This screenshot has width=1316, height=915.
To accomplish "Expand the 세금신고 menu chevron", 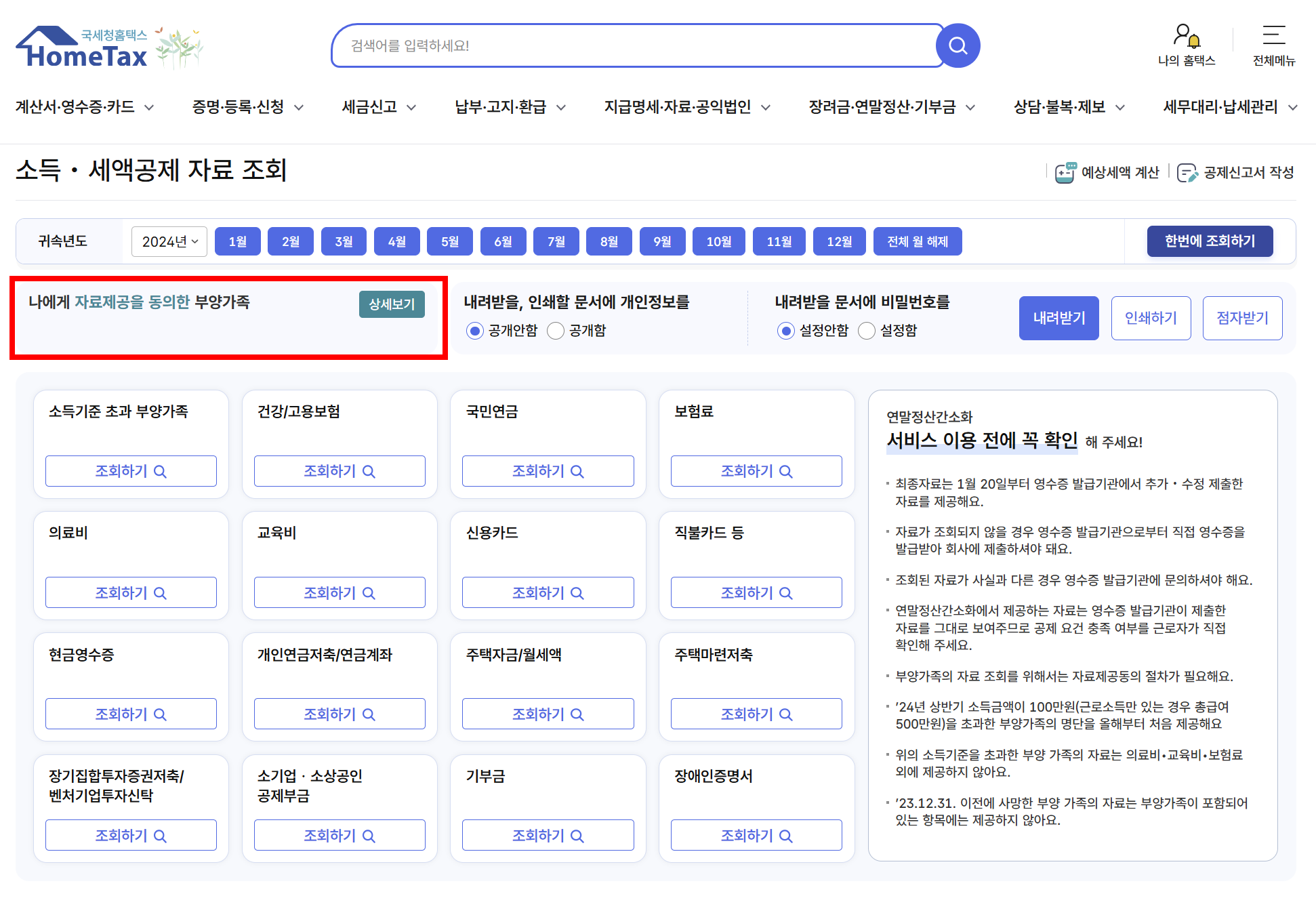I will pyautogui.click(x=411, y=107).
